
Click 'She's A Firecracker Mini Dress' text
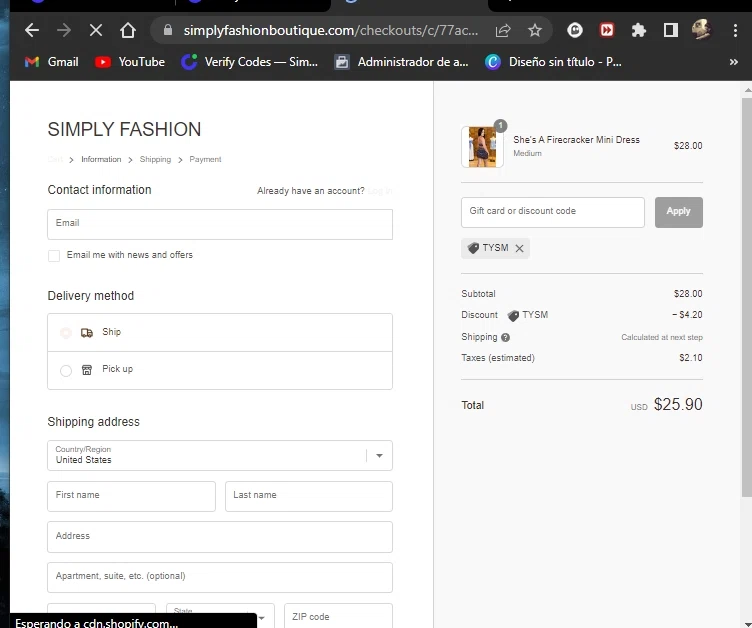[x=576, y=140]
